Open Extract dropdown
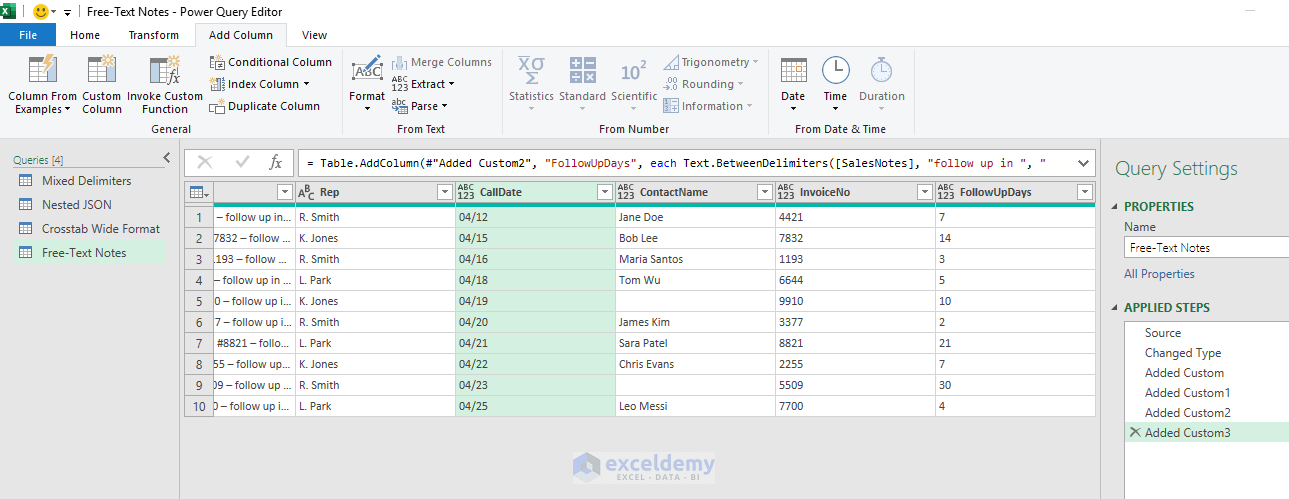The width and height of the screenshot is (1289, 499). (423, 84)
